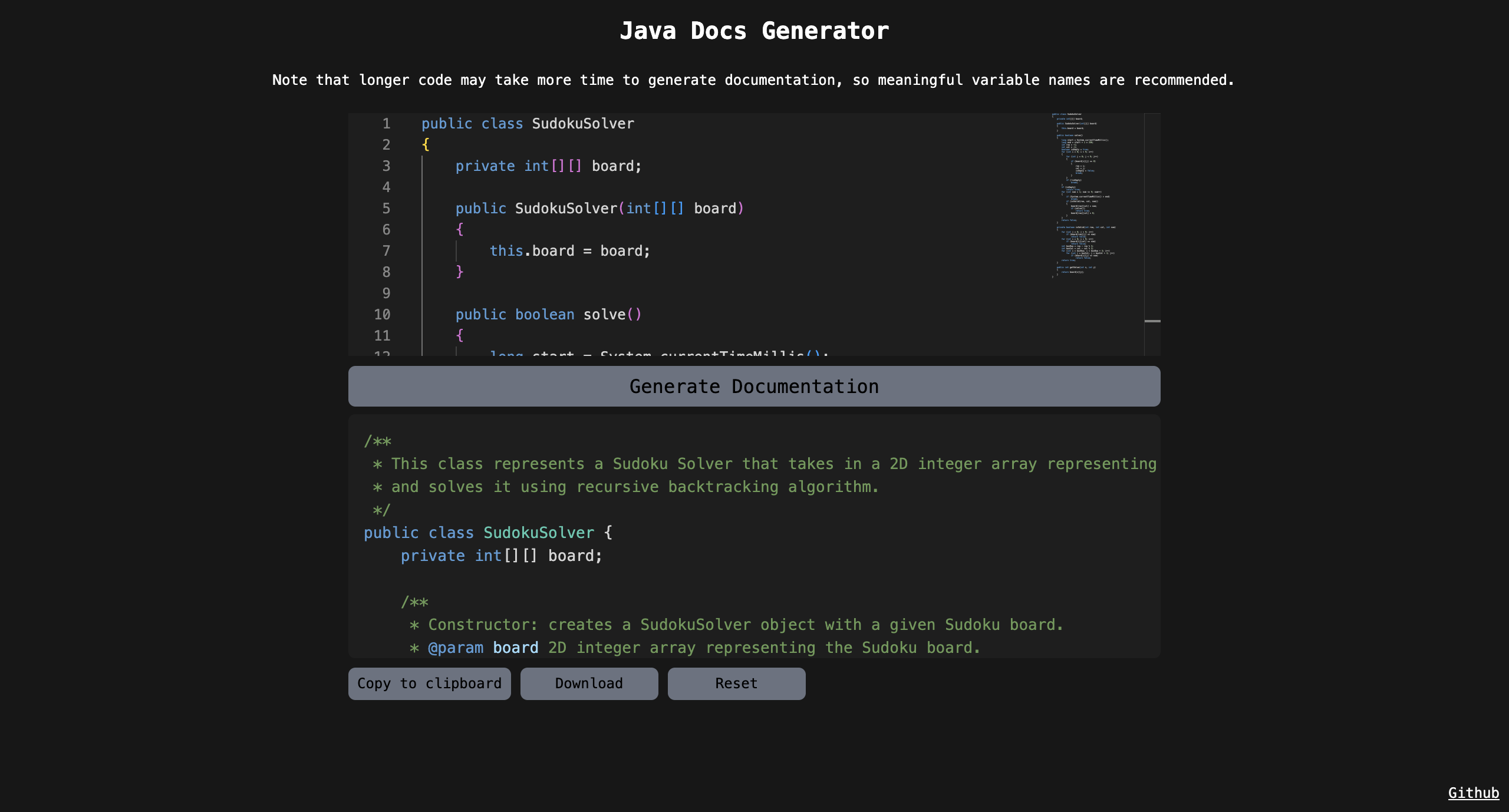
Task: Click the Download button
Action: [589, 684]
